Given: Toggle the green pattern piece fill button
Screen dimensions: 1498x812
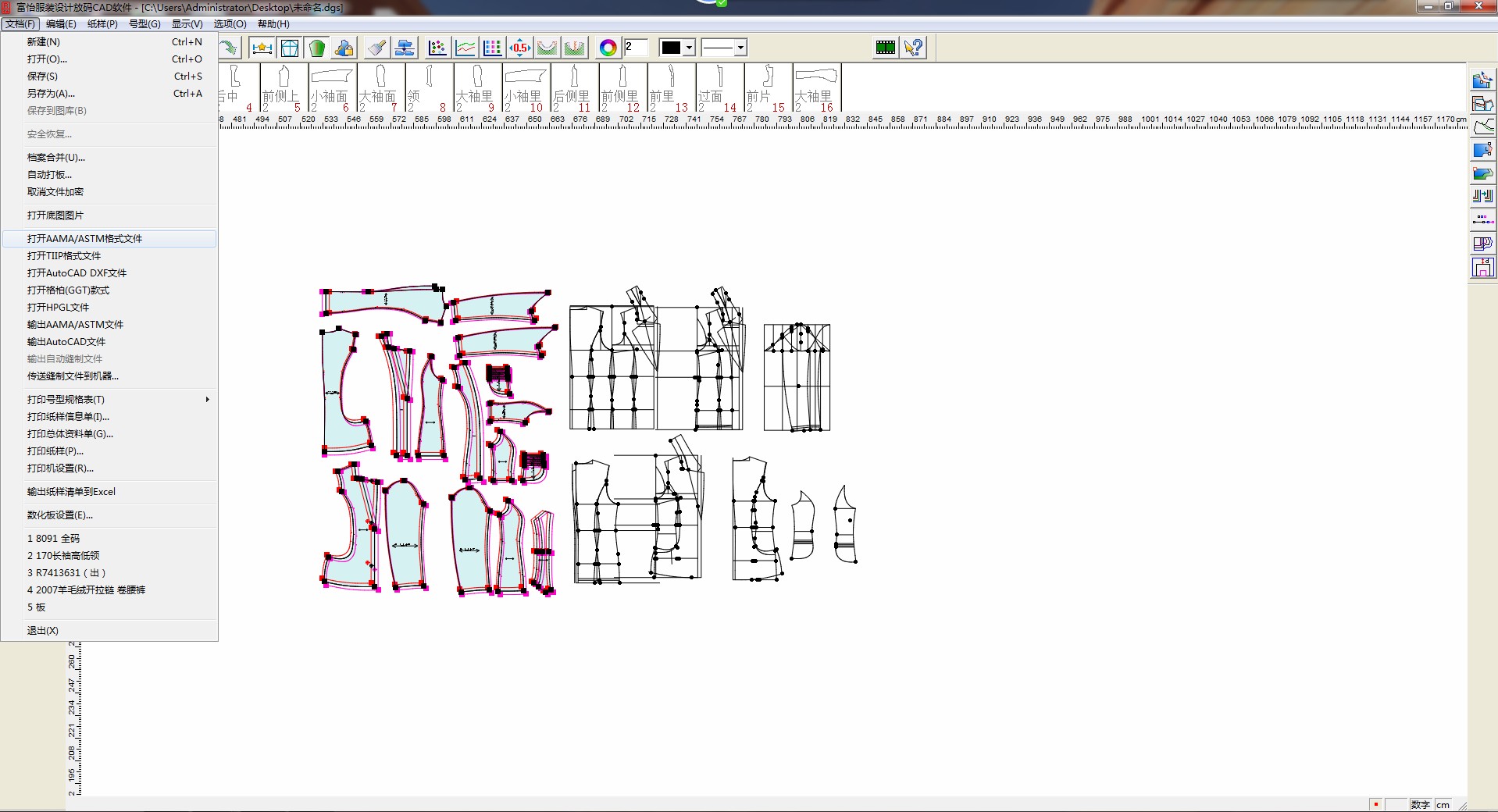Looking at the screenshot, I should click(316, 48).
